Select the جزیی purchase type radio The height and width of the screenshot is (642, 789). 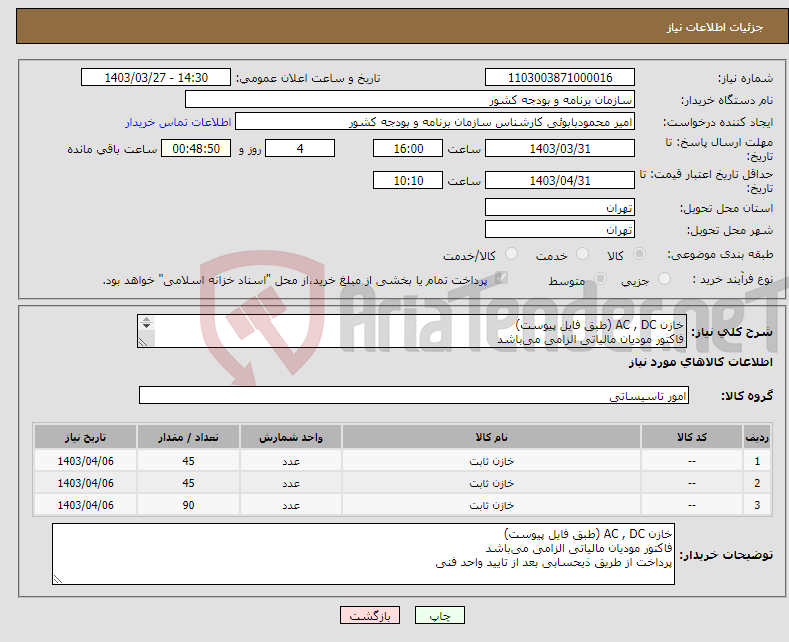click(664, 279)
